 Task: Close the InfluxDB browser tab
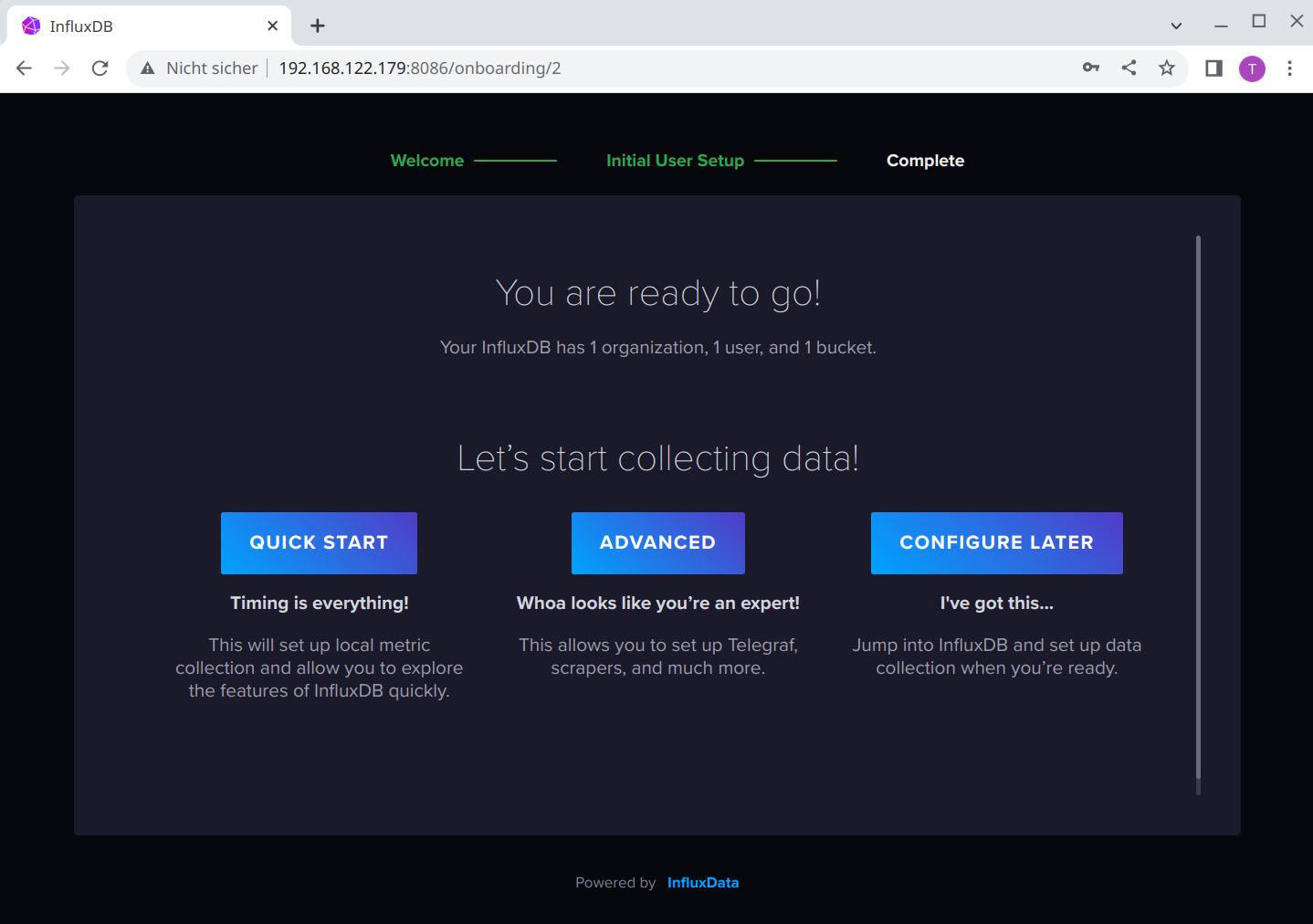(272, 26)
